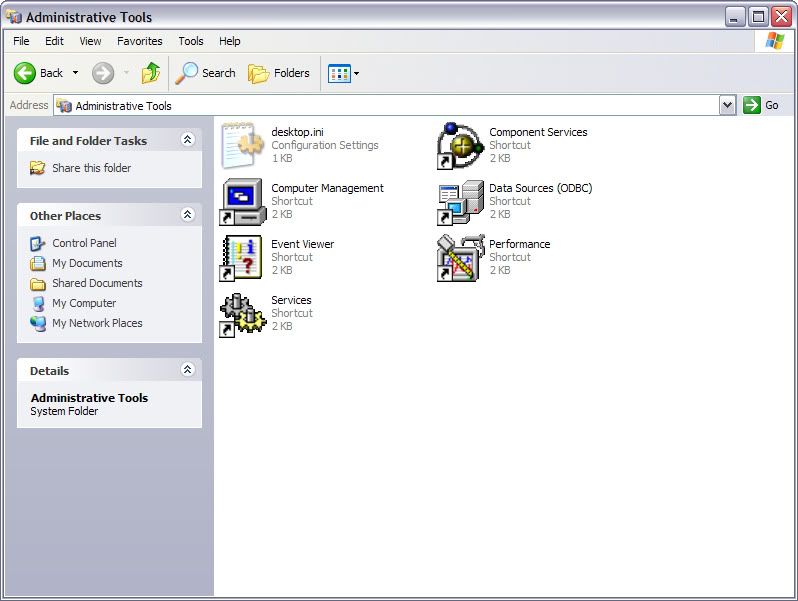Viewport: 798px width, 601px height.
Task: Open the Favorites menu
Action: tap(139, 41)
